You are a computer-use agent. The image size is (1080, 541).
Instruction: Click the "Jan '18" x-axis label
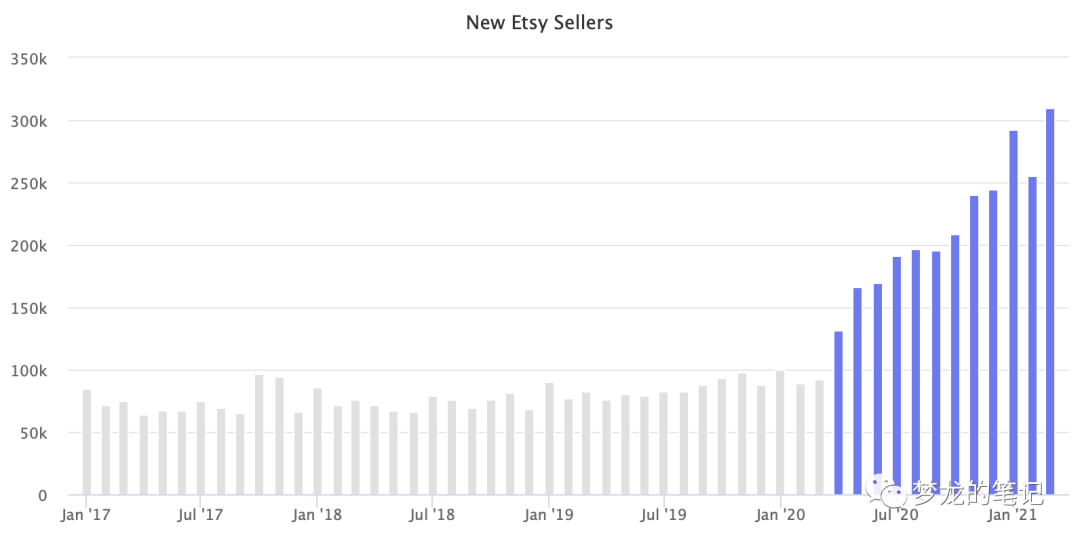click(x=317, y=516)
